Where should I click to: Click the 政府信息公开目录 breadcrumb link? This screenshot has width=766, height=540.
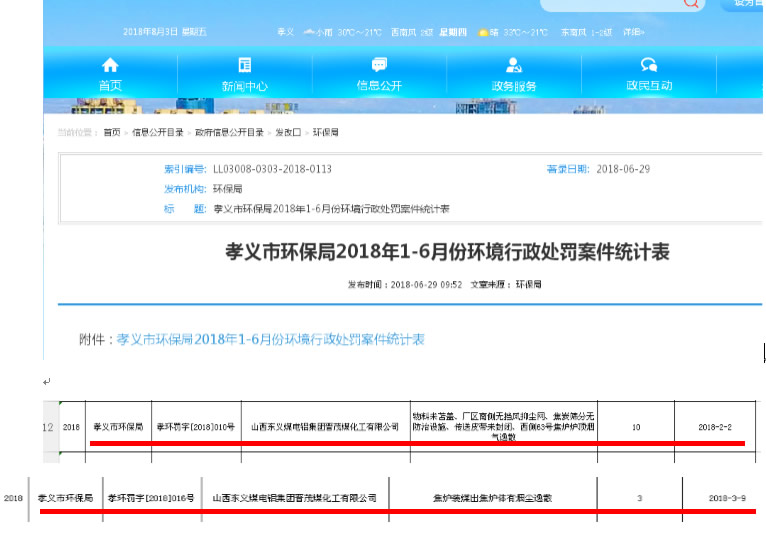[x=229, y=132]
